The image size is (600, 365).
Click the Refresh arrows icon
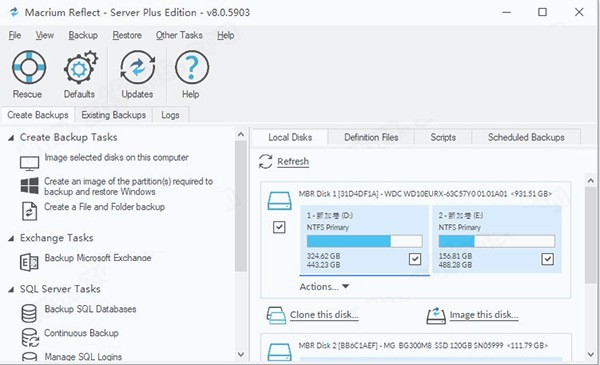coord(265,161)
